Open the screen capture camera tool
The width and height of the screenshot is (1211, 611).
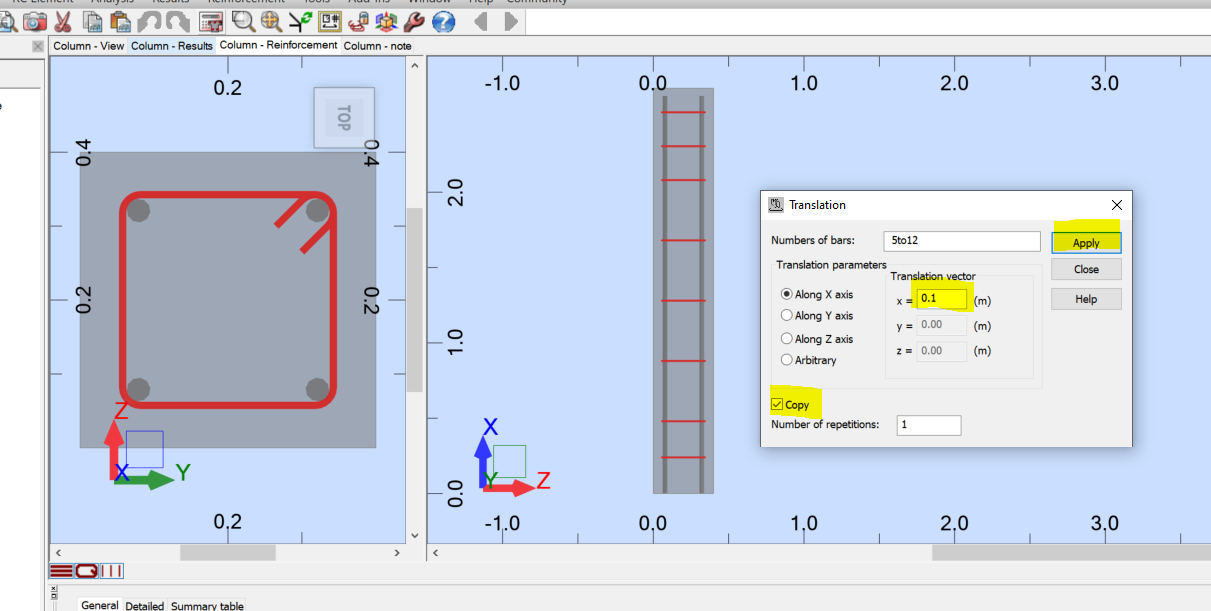click(34, 22)
